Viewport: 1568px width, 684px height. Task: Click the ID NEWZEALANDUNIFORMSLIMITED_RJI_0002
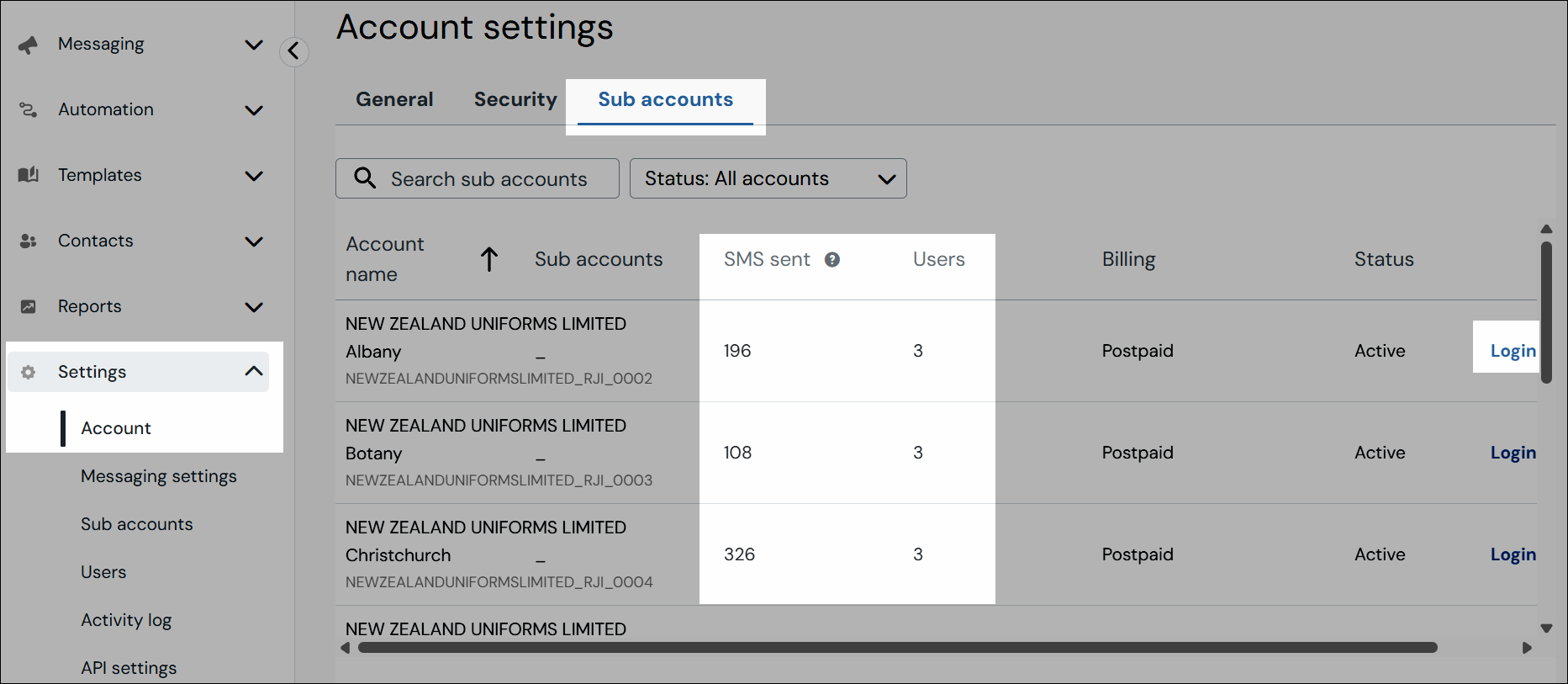499,379
